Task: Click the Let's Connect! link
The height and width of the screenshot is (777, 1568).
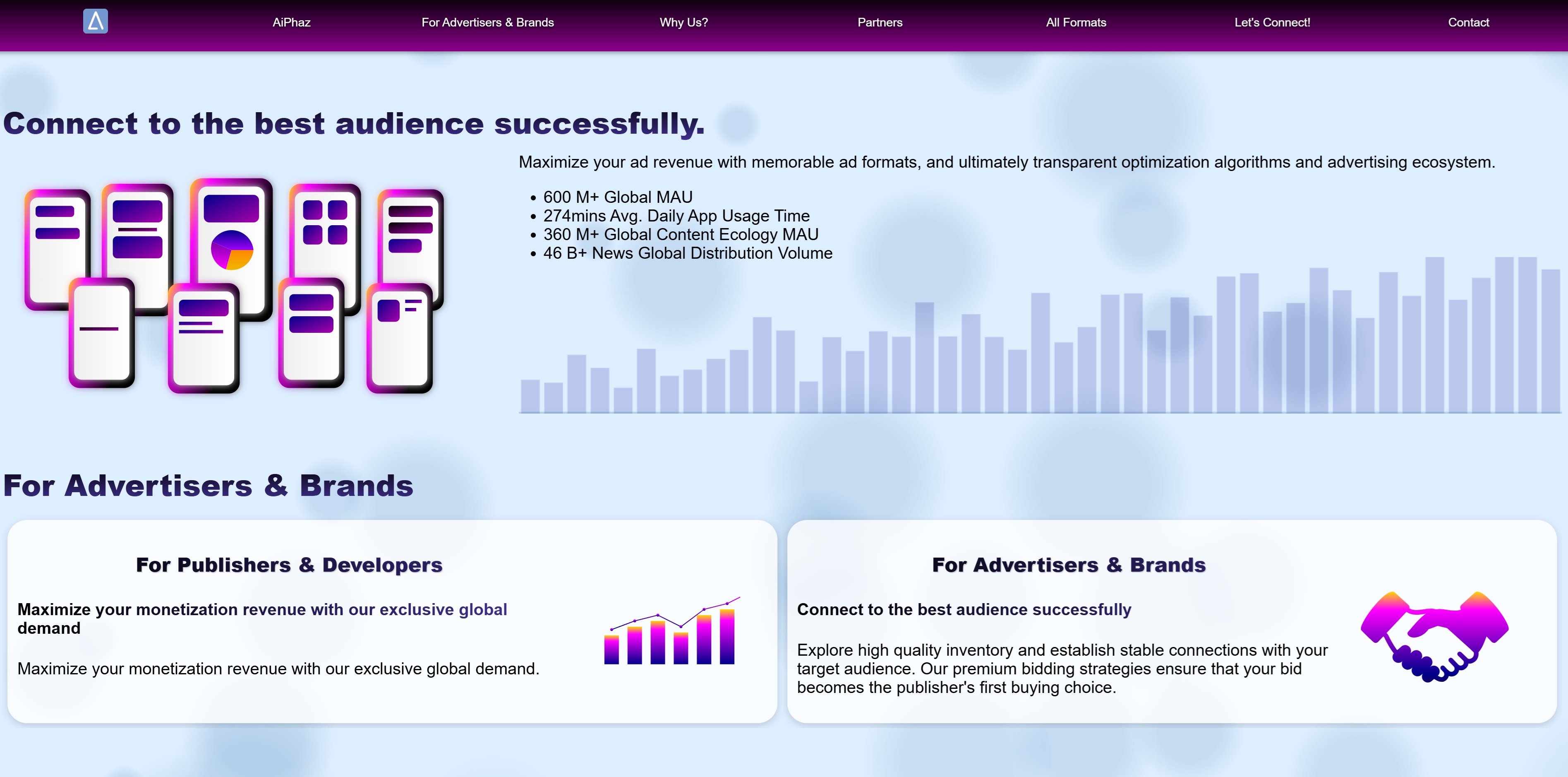Action: point(1271,22)
